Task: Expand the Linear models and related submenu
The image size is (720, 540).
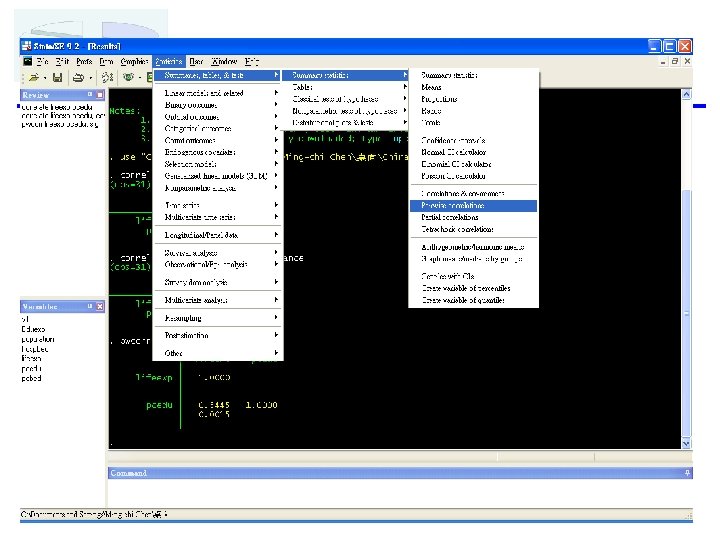Action: pyautogui.click(x=218, y=93)
